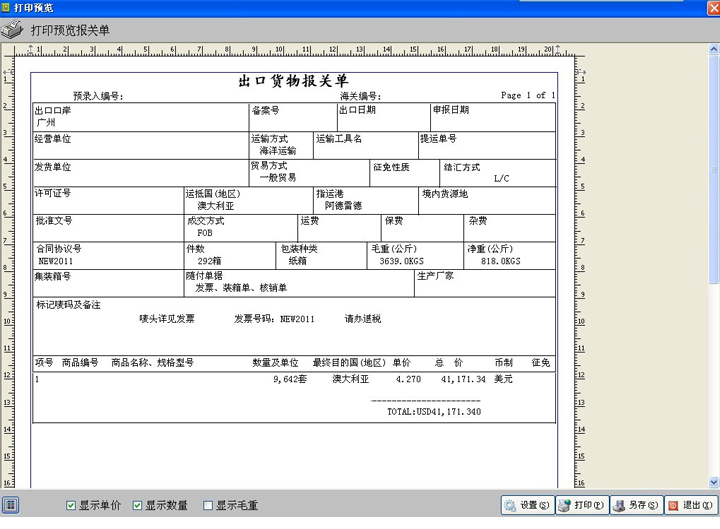This screenshot has width=720, height=529.
Task: Click the 征免 column header
Action: pos(541,363)
